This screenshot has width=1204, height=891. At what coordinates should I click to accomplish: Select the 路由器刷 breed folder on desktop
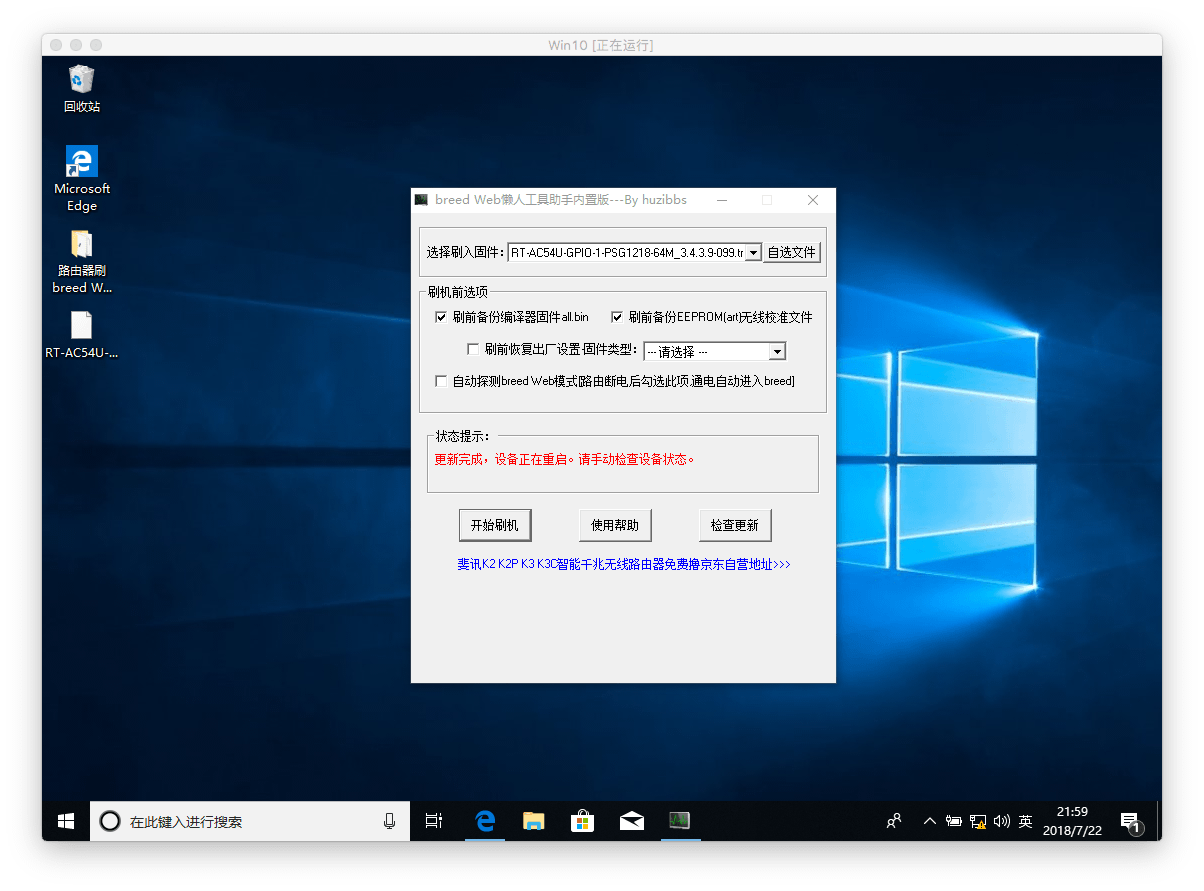point(82,262)
